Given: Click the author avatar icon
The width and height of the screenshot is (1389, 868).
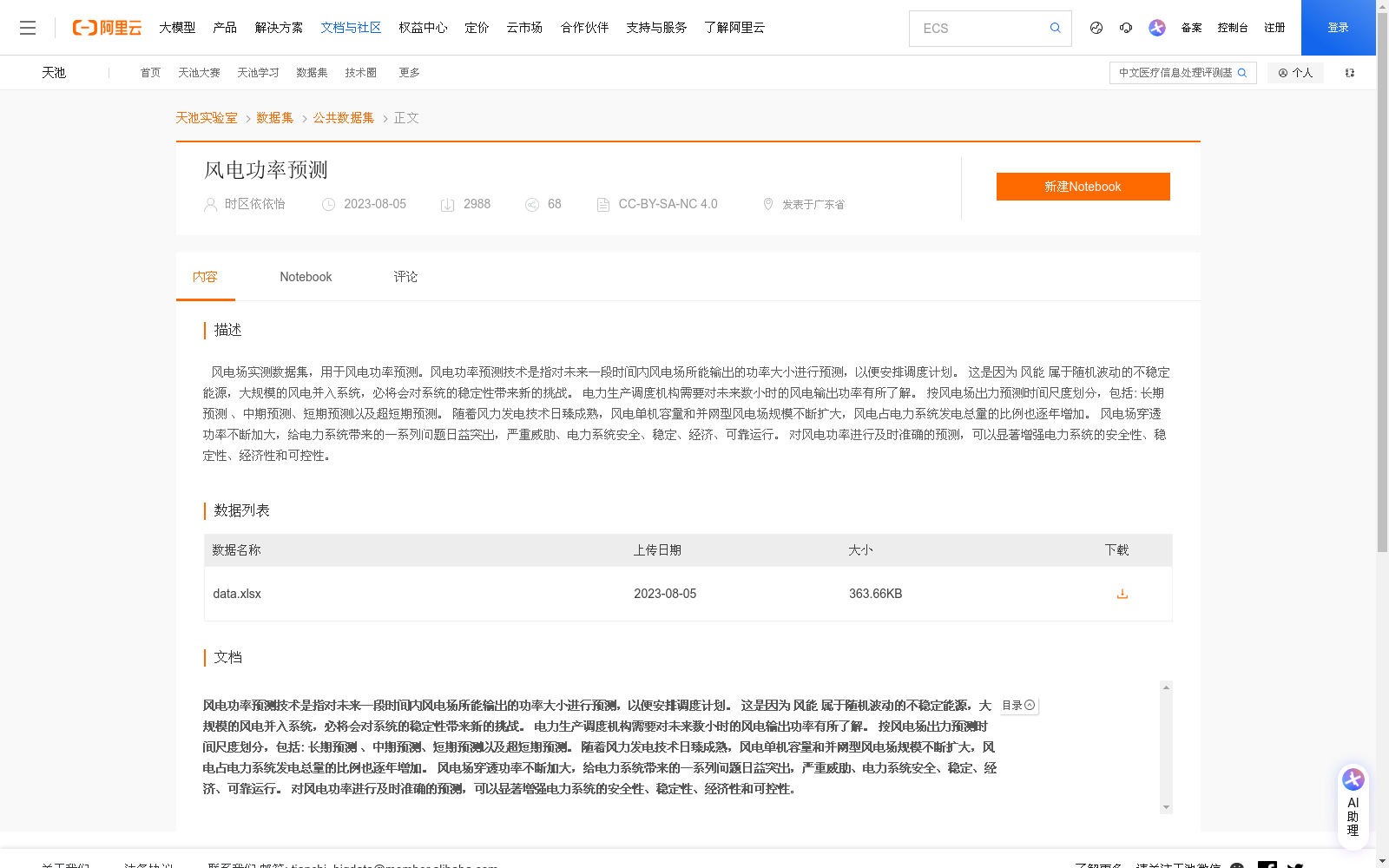Looking at the screenshot, I should [210, 205].
